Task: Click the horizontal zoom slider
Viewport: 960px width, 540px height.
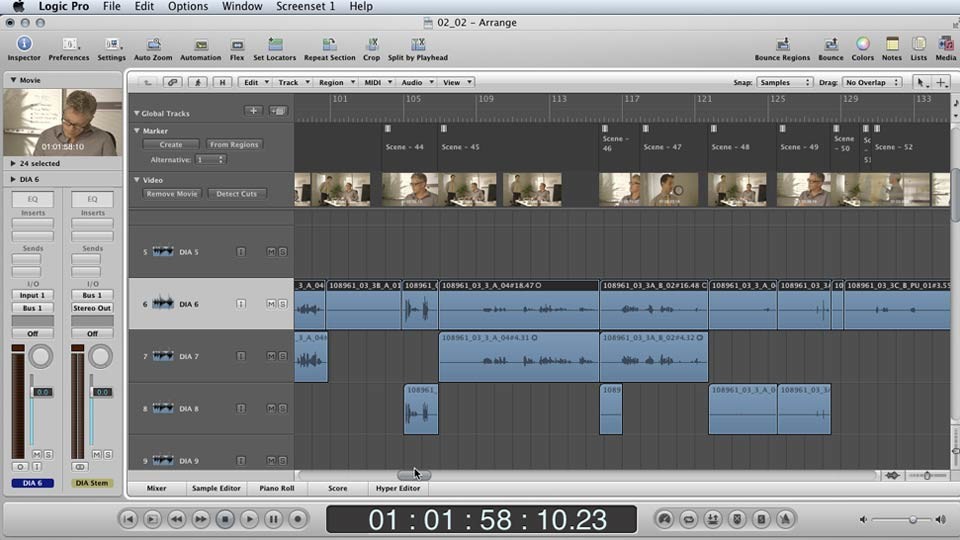Action: [x=927, y=476]
